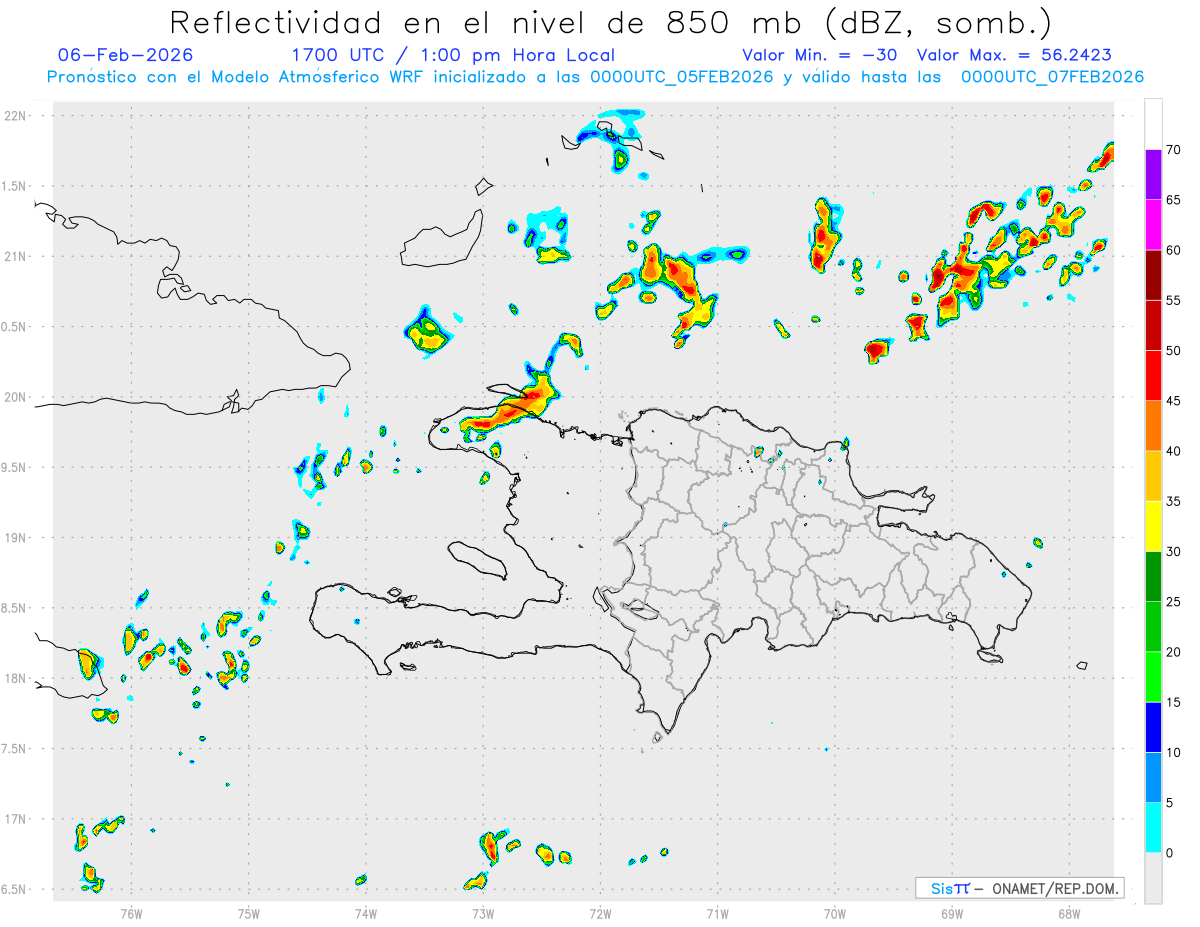This screenshot has width=1200, height=927.
Task: Click the longitude label '70W'
Action: click(x=835, y=913)
